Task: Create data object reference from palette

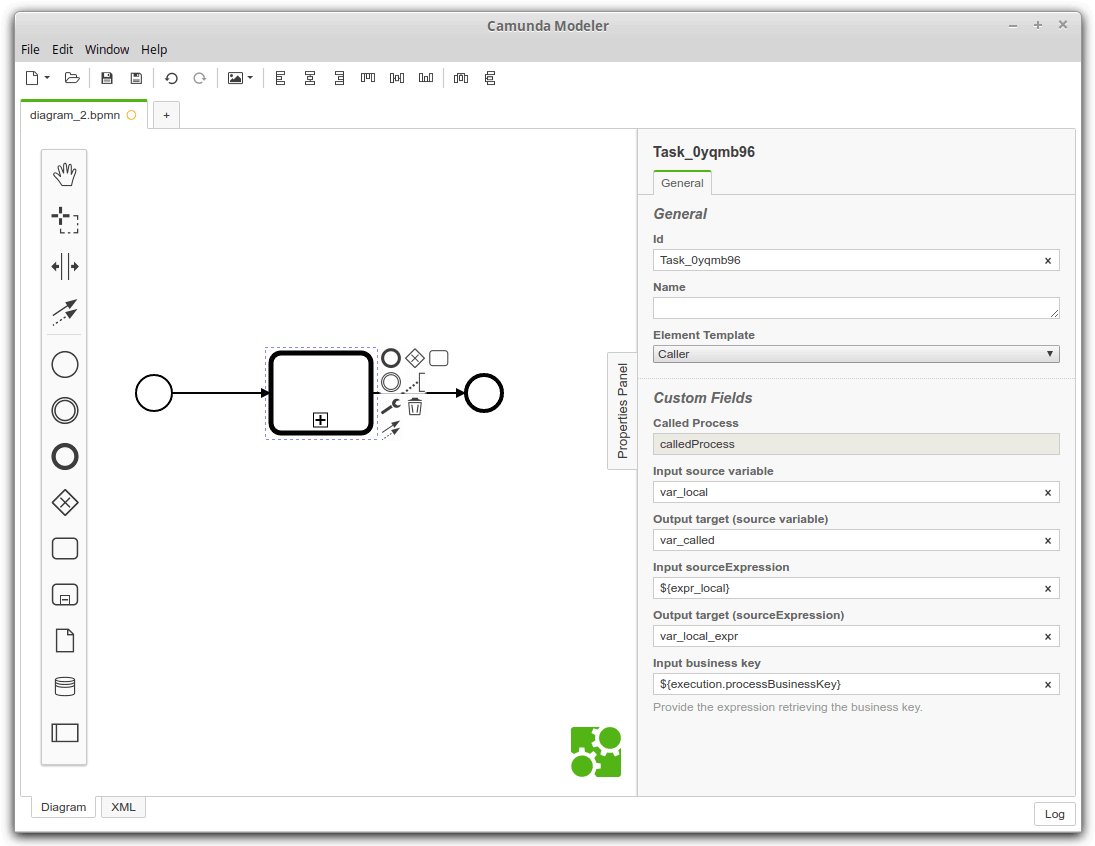Action: pyautogui.click(x=65, y=641)
